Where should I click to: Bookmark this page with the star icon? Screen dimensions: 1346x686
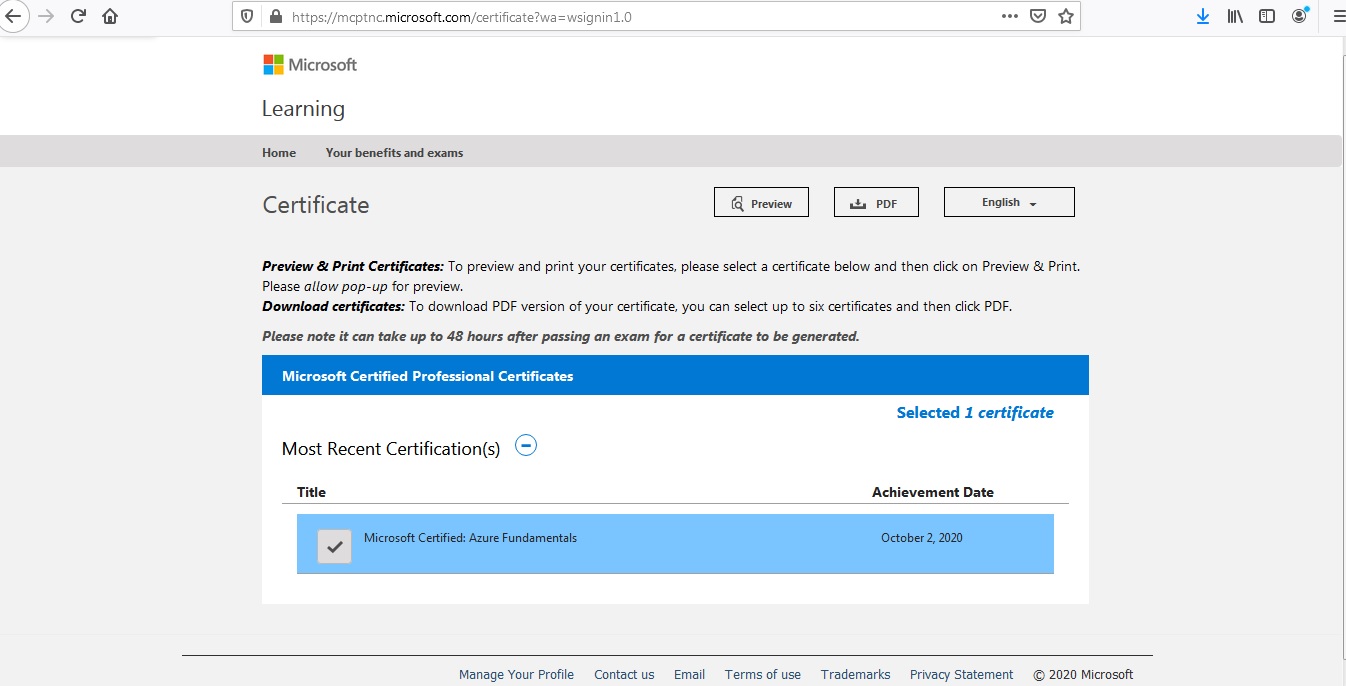(x=1066, y=15)
